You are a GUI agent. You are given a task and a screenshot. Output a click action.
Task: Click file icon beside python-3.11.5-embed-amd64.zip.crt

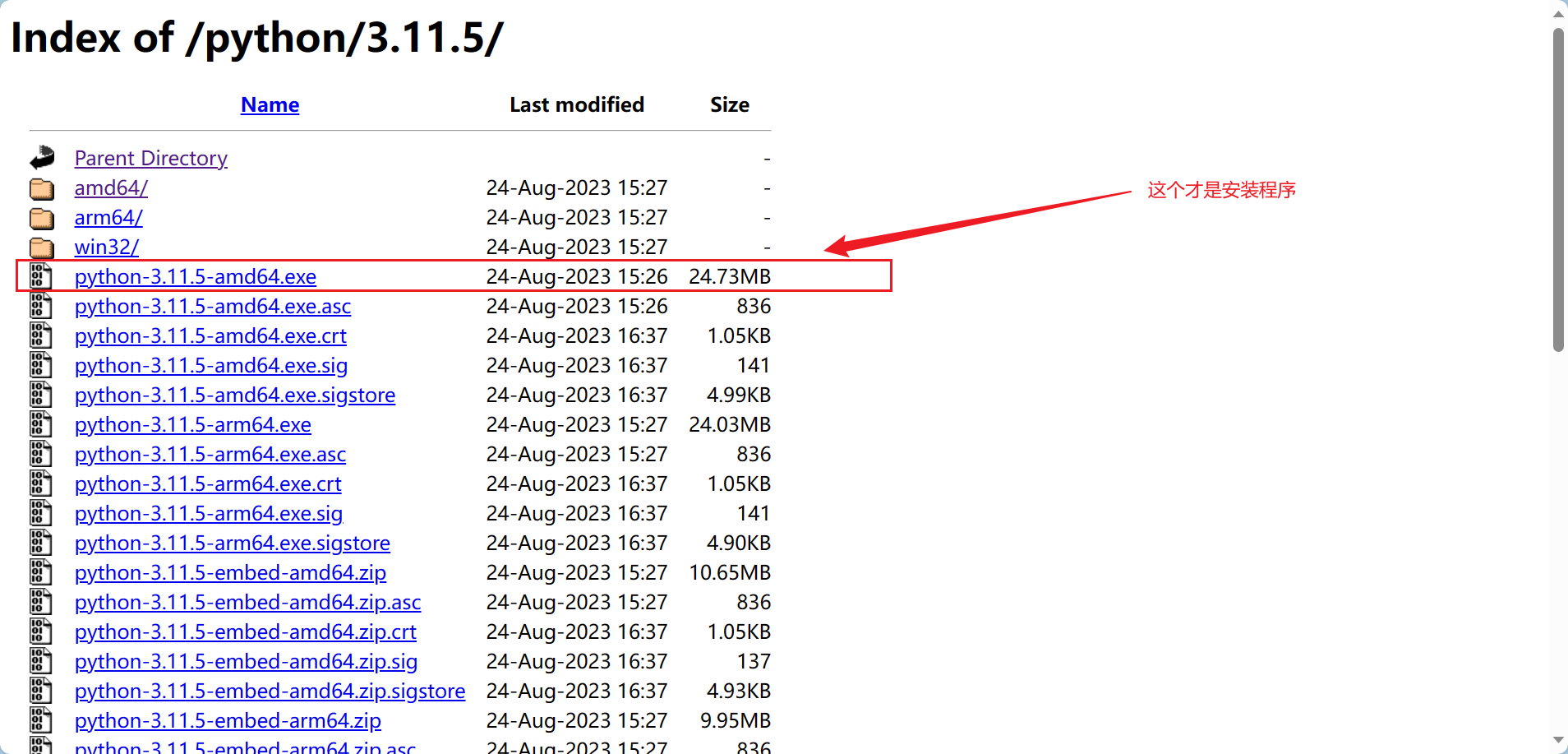tap(41, 631)
